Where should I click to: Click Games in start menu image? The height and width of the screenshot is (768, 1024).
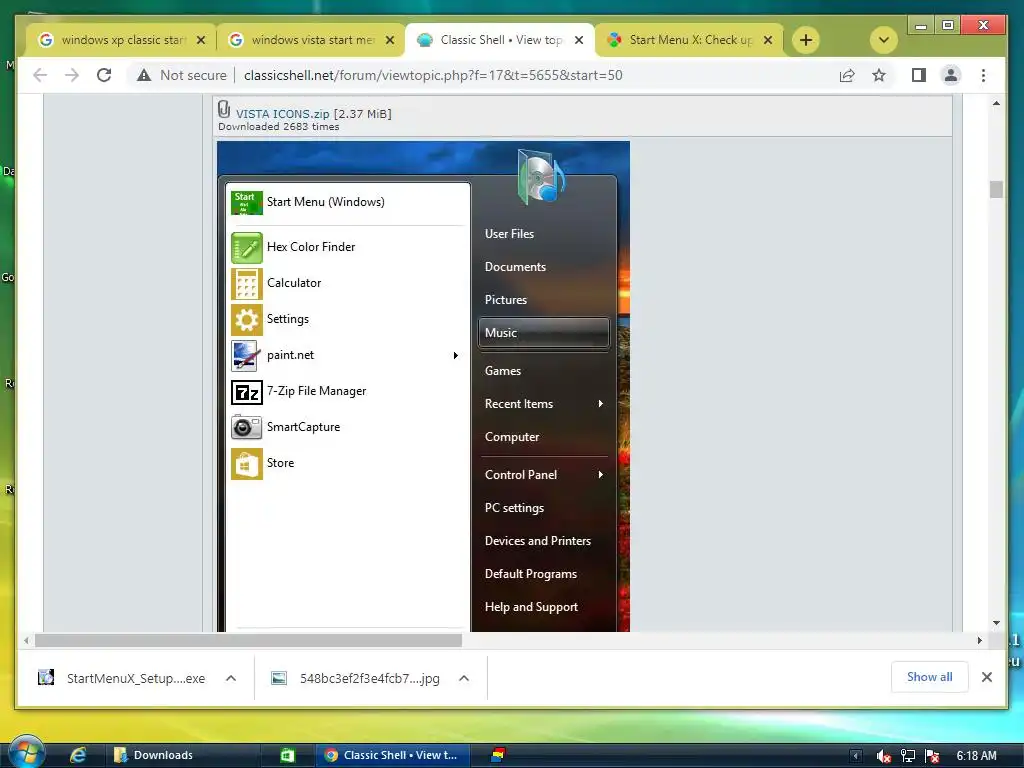(x=503, y=371)
